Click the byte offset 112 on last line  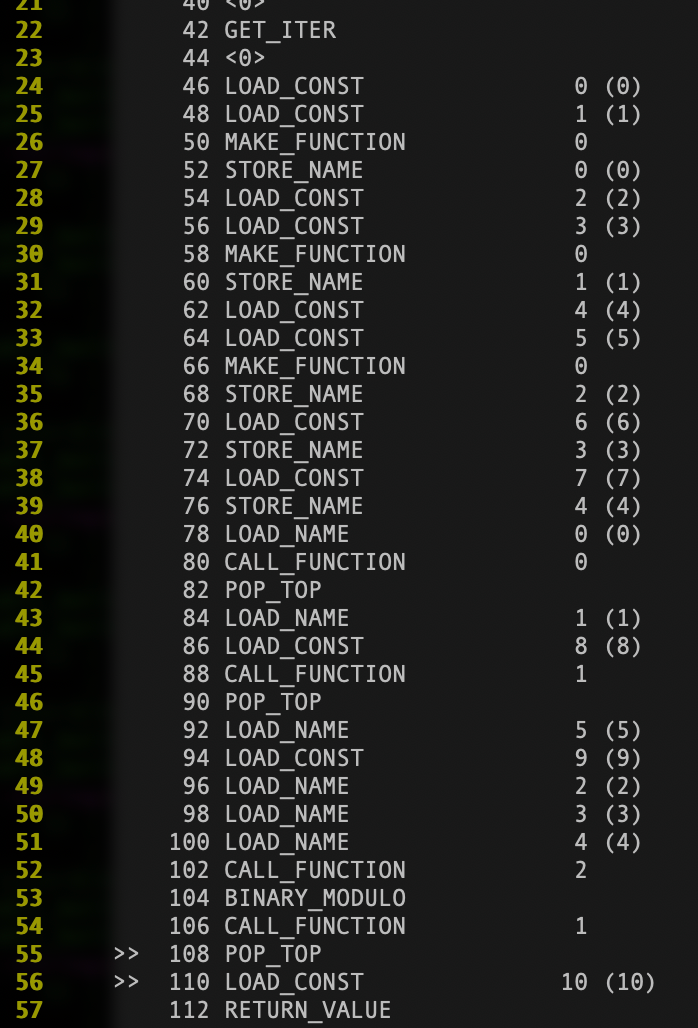pyautogui.click(x=189, y=1010)
